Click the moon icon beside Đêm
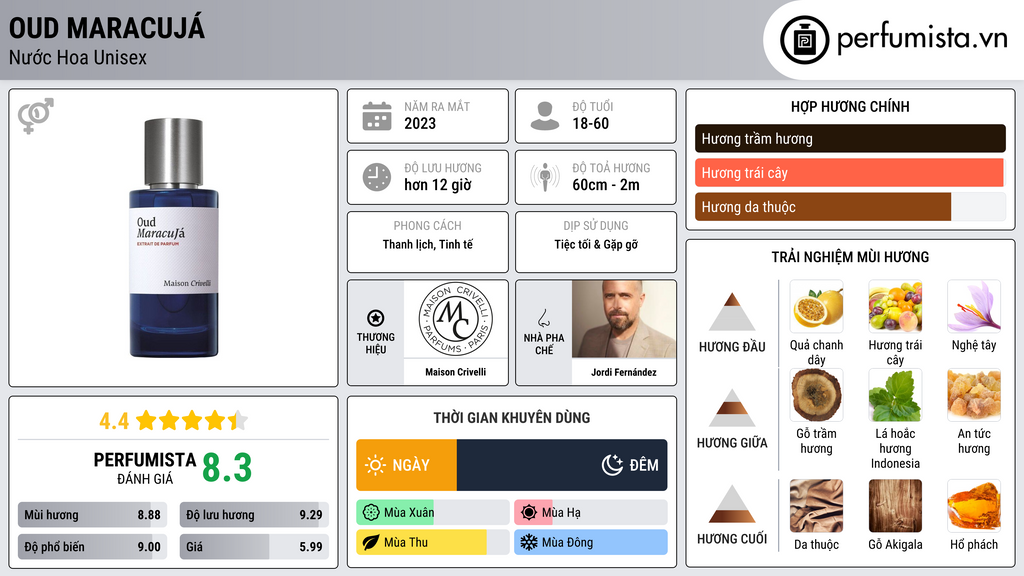The image size is (1024, 576). [612, 465]
